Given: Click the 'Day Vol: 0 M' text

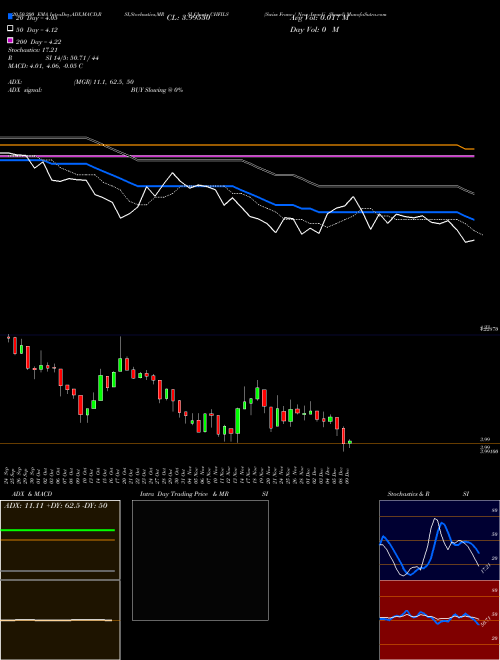Looking at the screenshot, I should tap(314, 29).
